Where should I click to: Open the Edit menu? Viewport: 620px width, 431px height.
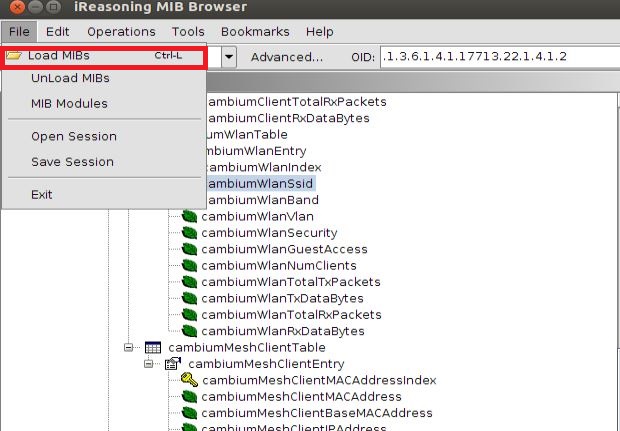[57, 32]
